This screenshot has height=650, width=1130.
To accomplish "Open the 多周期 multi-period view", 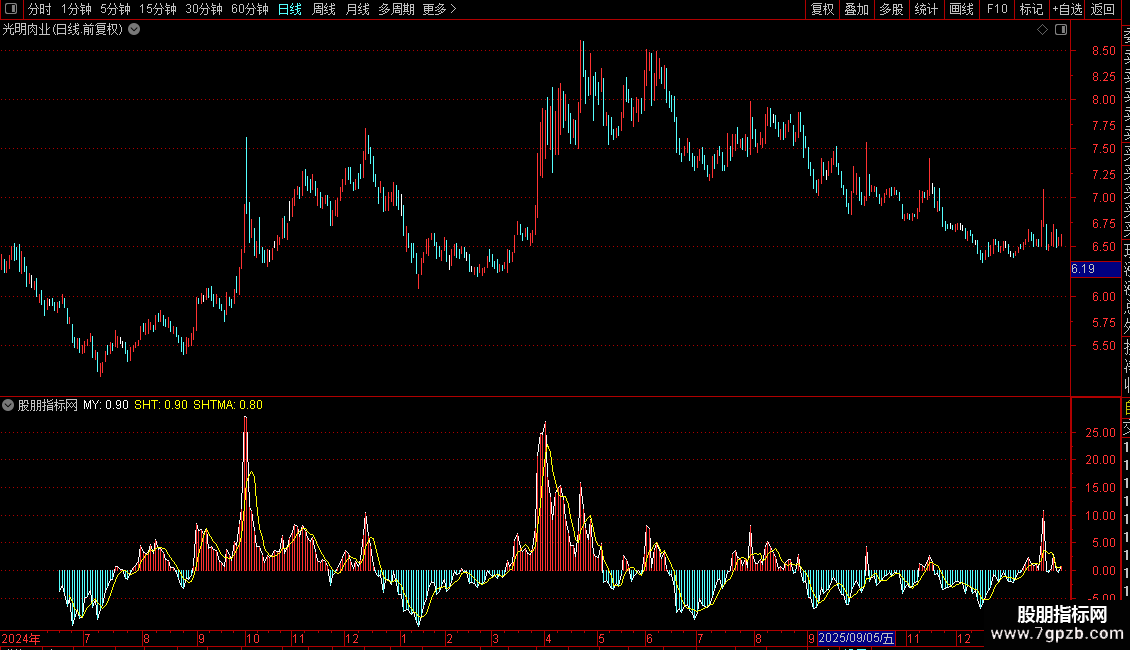I will 396,9.
